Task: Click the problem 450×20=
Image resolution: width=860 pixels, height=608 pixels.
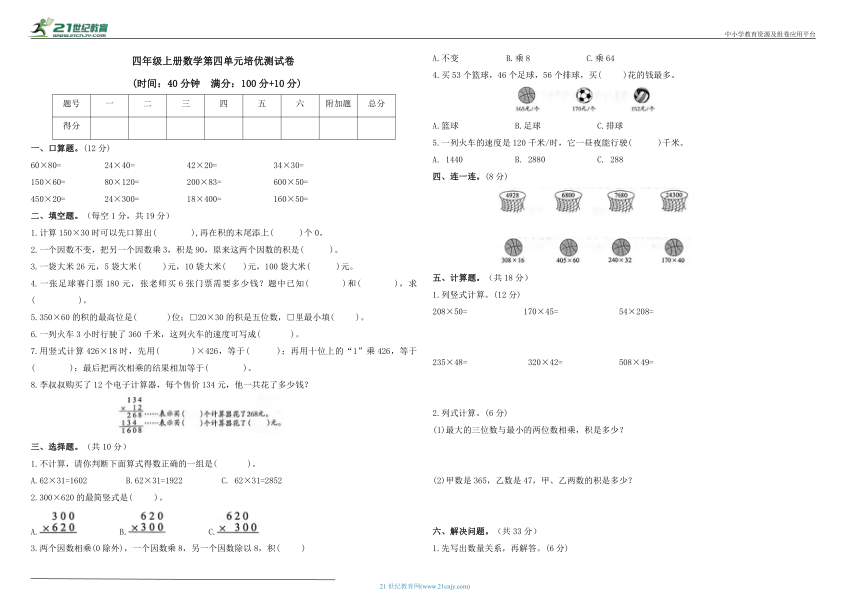Action: (48, 199)
